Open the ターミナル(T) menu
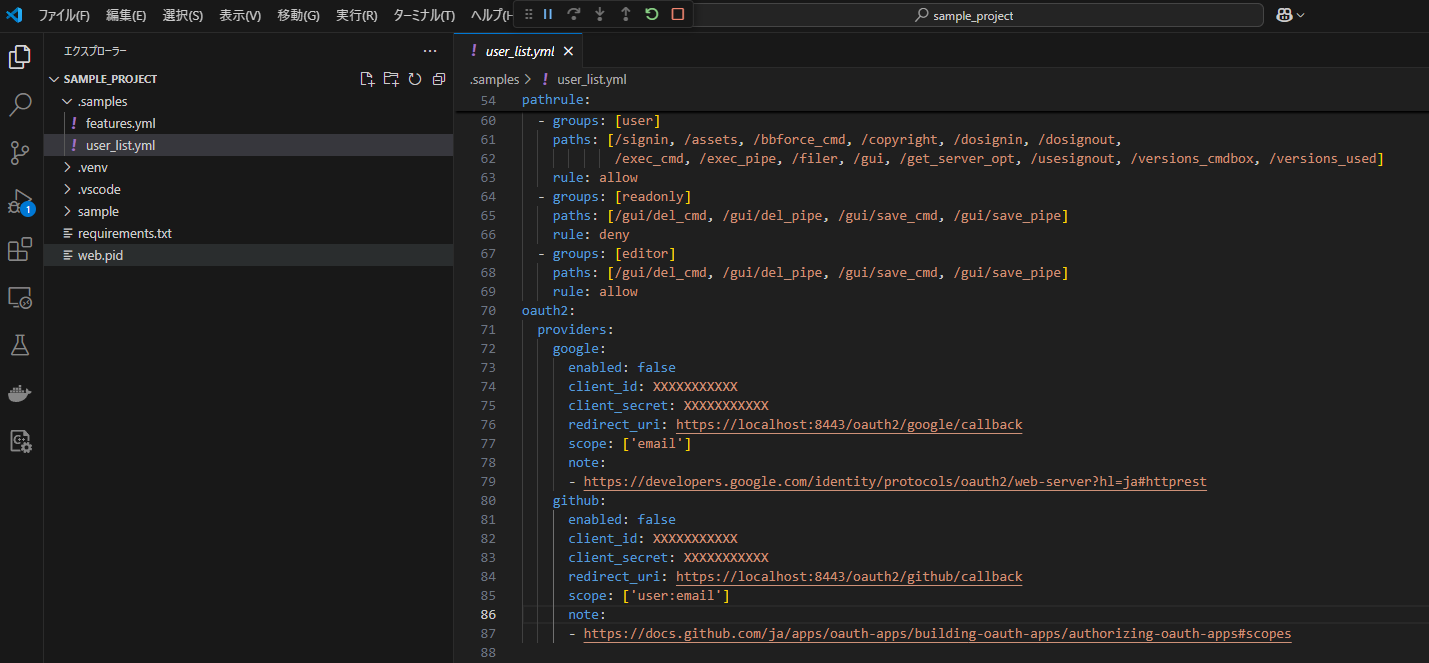The image size is (1429, 663). (x=424, y=15)
